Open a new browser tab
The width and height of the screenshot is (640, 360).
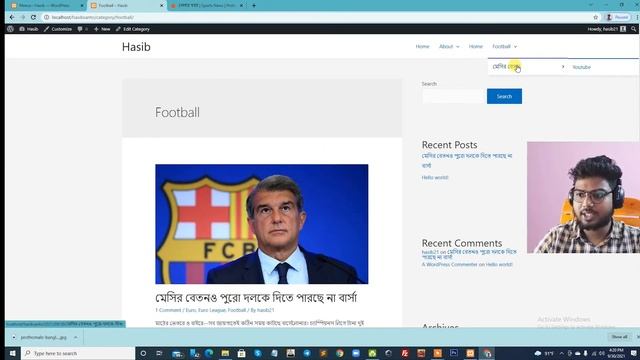[253, 6]
